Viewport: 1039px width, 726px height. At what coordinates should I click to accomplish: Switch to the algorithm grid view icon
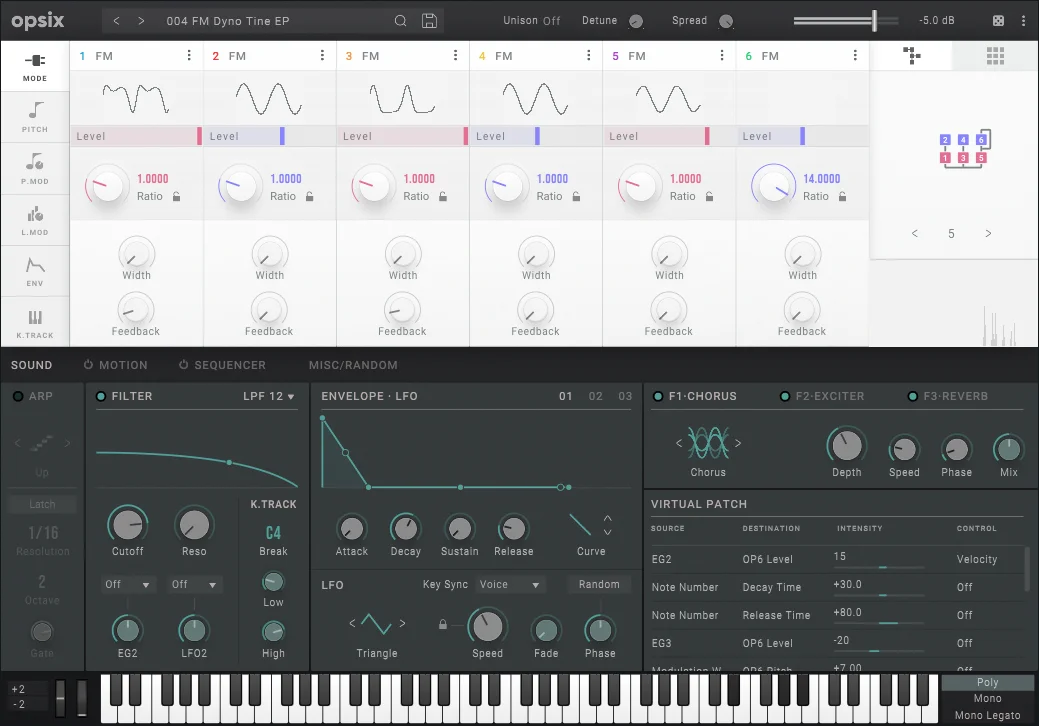995,56
